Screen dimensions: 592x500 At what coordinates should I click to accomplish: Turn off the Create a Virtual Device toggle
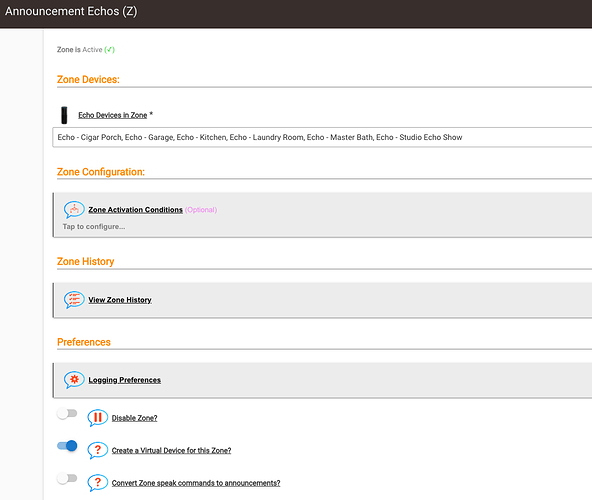coord(67,446)
